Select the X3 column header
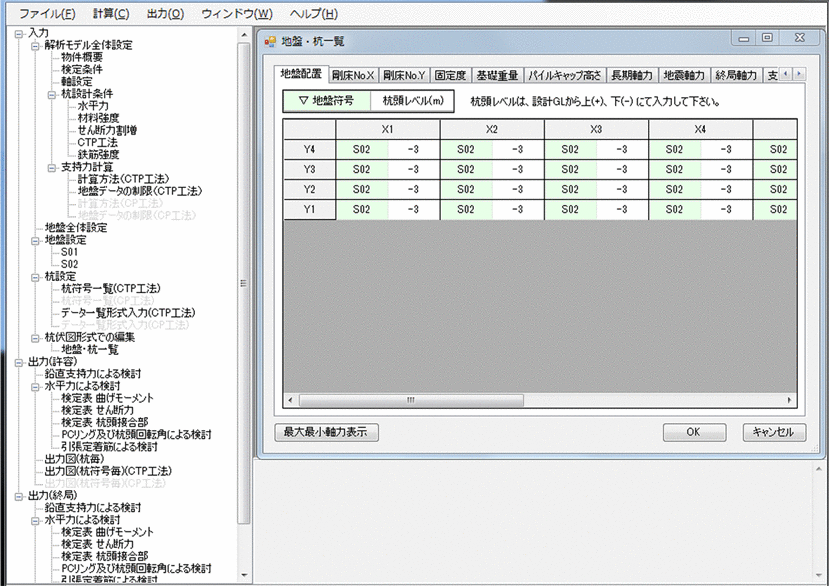The height and width of the screenshot is (586, 829). click(x=596, y=130)
